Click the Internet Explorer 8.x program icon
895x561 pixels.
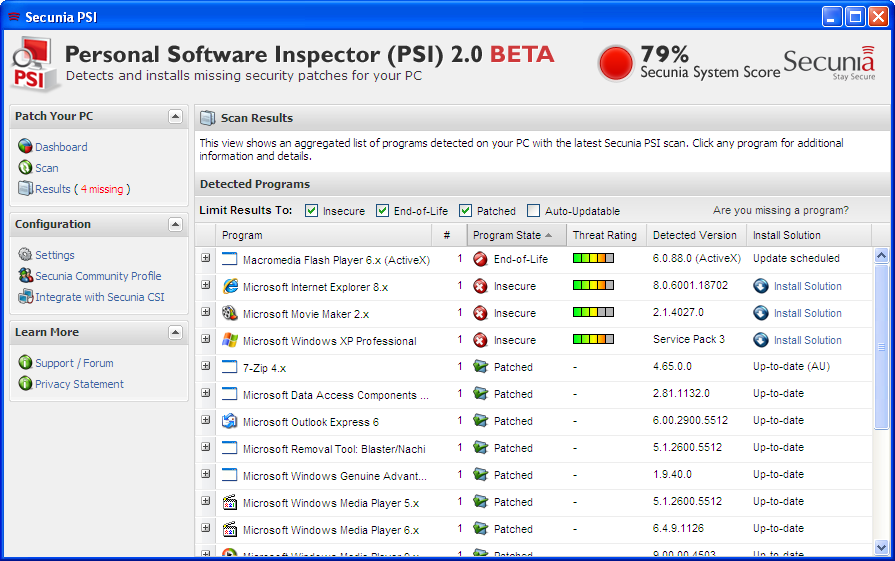230,286
